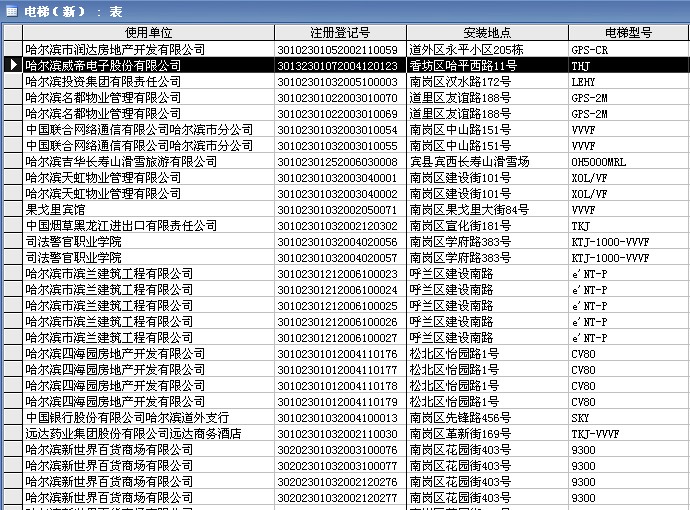The image size is (690, 510).
Task: Click cell 哈尔滨吉华长寿山滑雪旅游有限公司
Action: (148, 161)
